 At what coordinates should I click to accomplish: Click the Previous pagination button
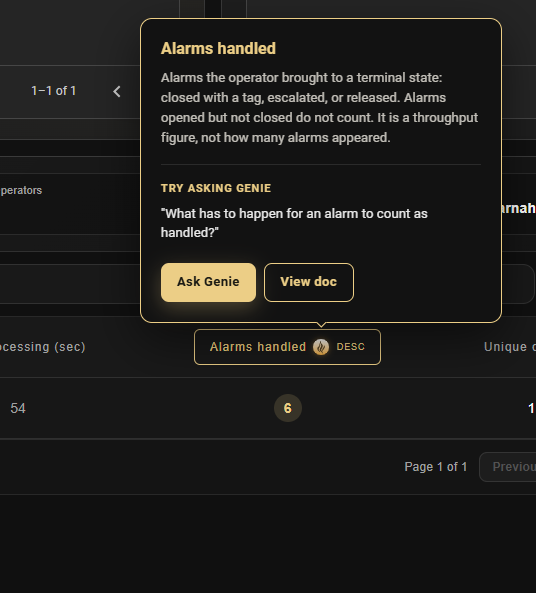pyautogui.click(x=508, y=467)
